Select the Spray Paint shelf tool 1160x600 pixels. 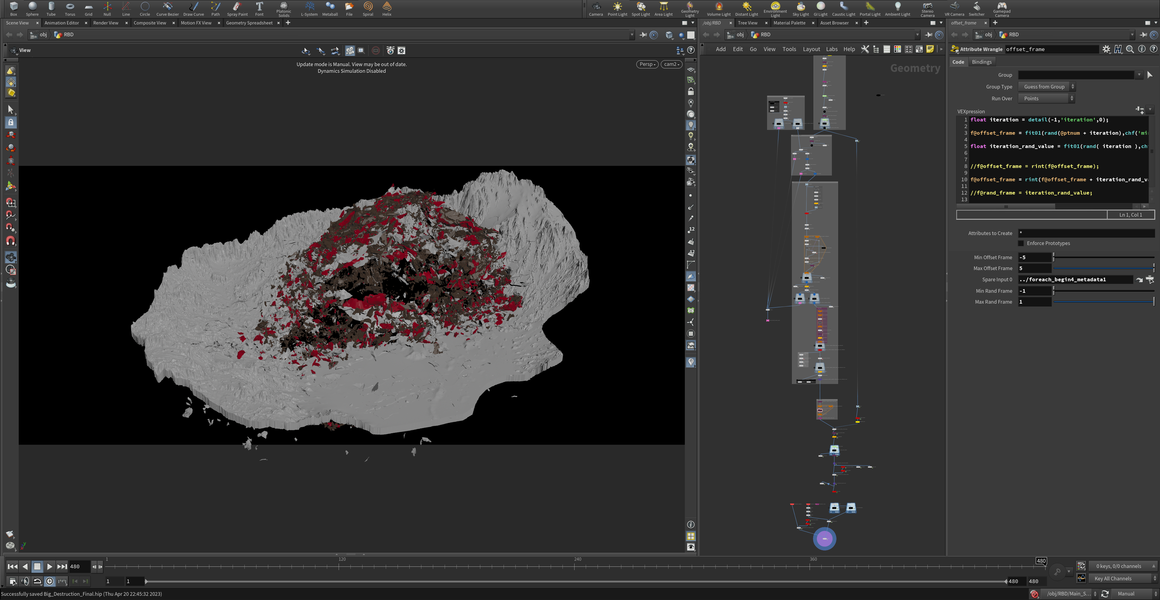tap(237, 9)
